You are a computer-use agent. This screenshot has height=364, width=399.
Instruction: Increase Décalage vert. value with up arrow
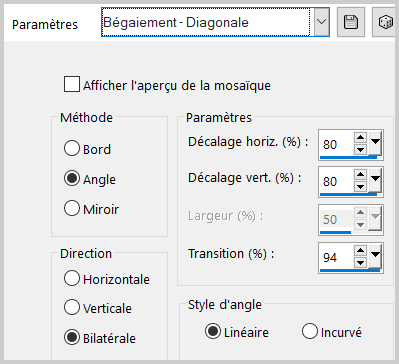click(360, 174)
